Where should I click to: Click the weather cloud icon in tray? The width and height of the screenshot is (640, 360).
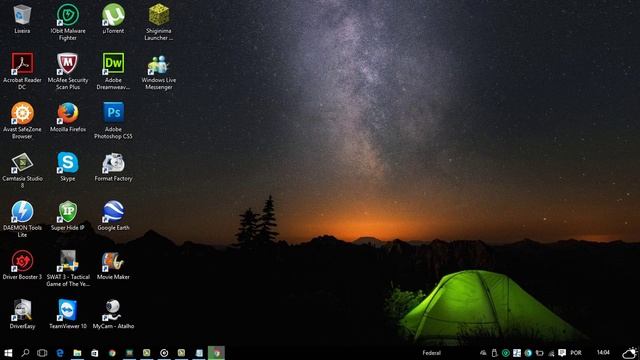point(630,353)
